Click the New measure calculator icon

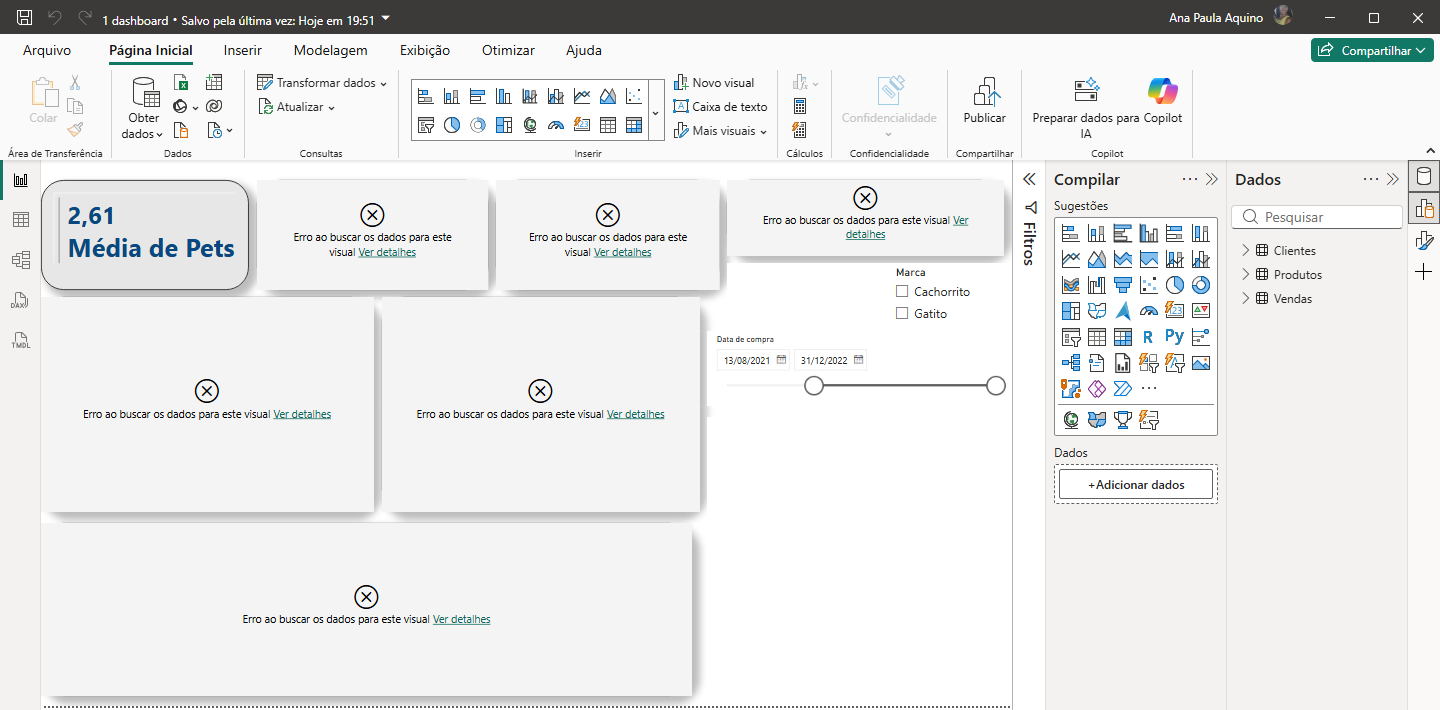coord(800,106)
